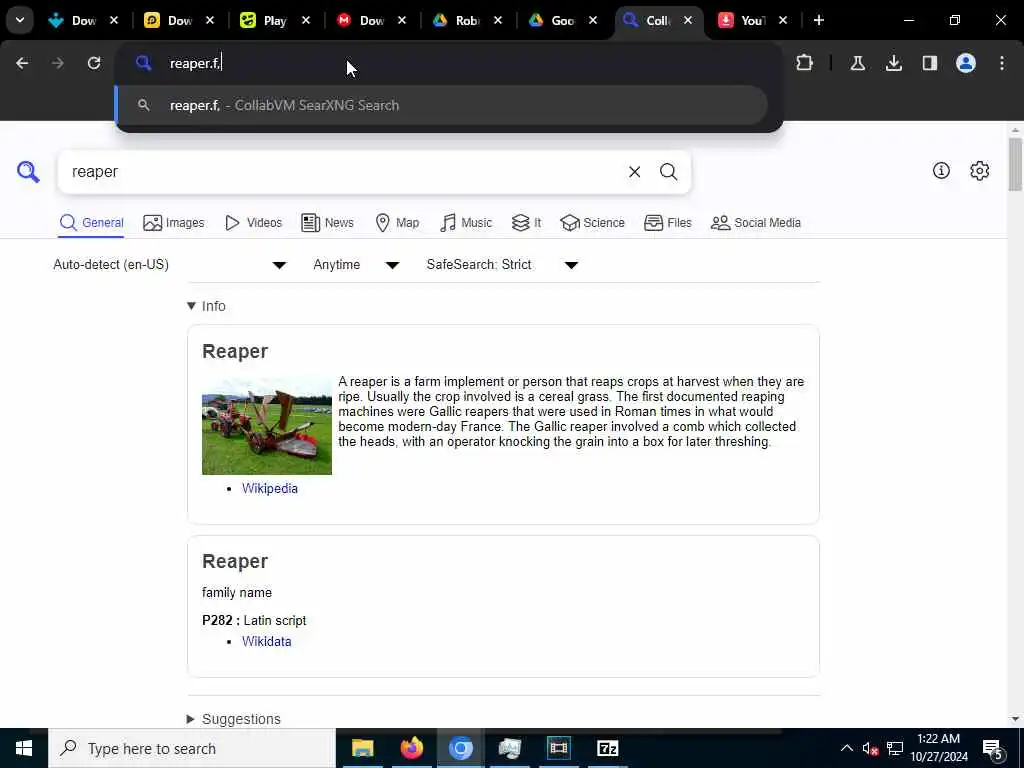The height and width of the screenshot is (768, 1024).
Task: Open SearXNG preferences gear icon
Action: pos(979,170)
